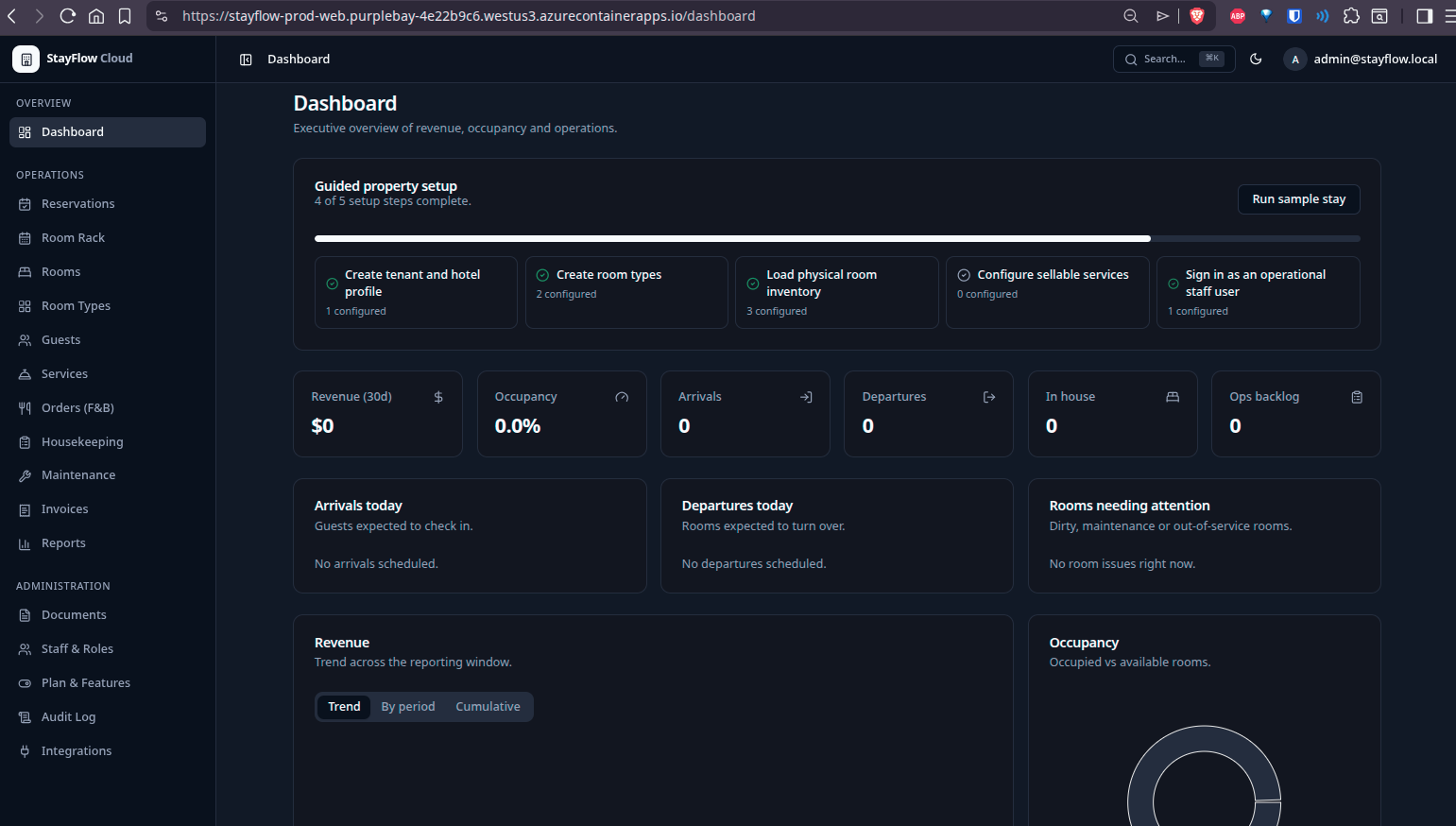Open Sign in as operational staff step
Image resolution: width=1456 pixels, height=826 pixels.
(1259, 292)
